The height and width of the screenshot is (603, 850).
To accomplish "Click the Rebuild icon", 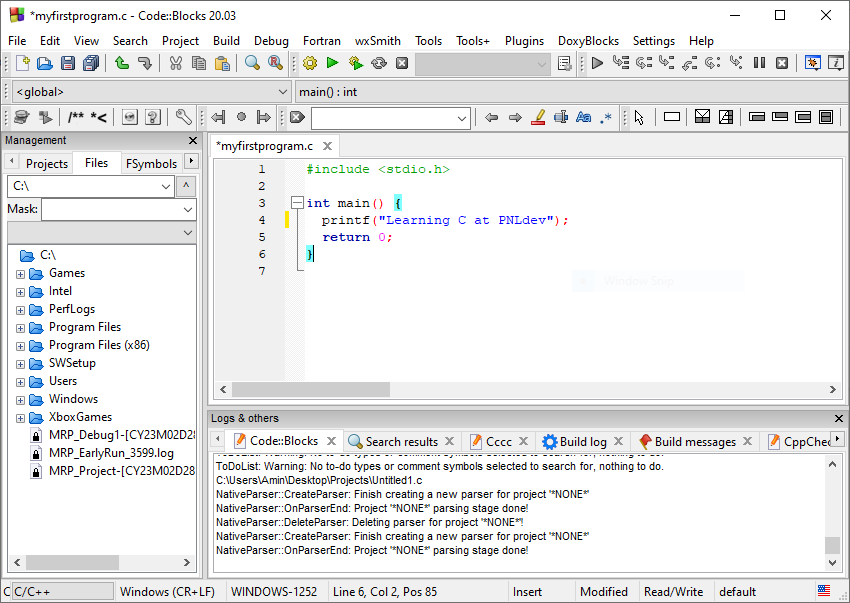I will (x=378, y=63).
